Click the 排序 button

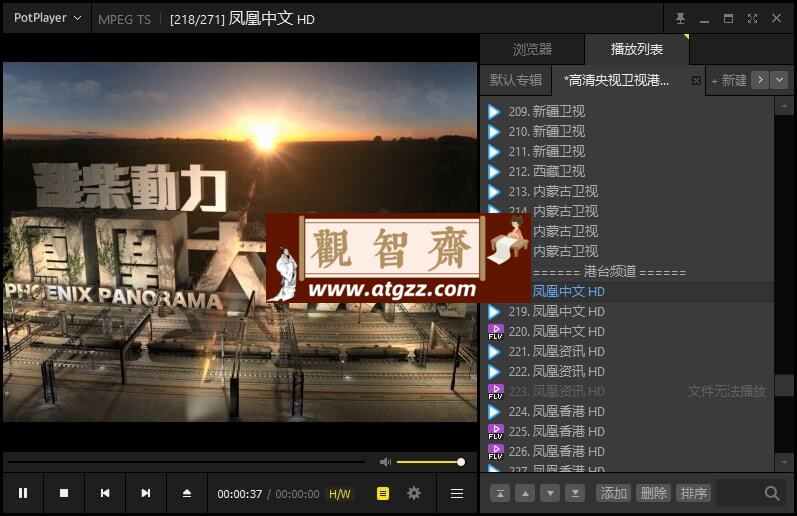coord(693,493)
